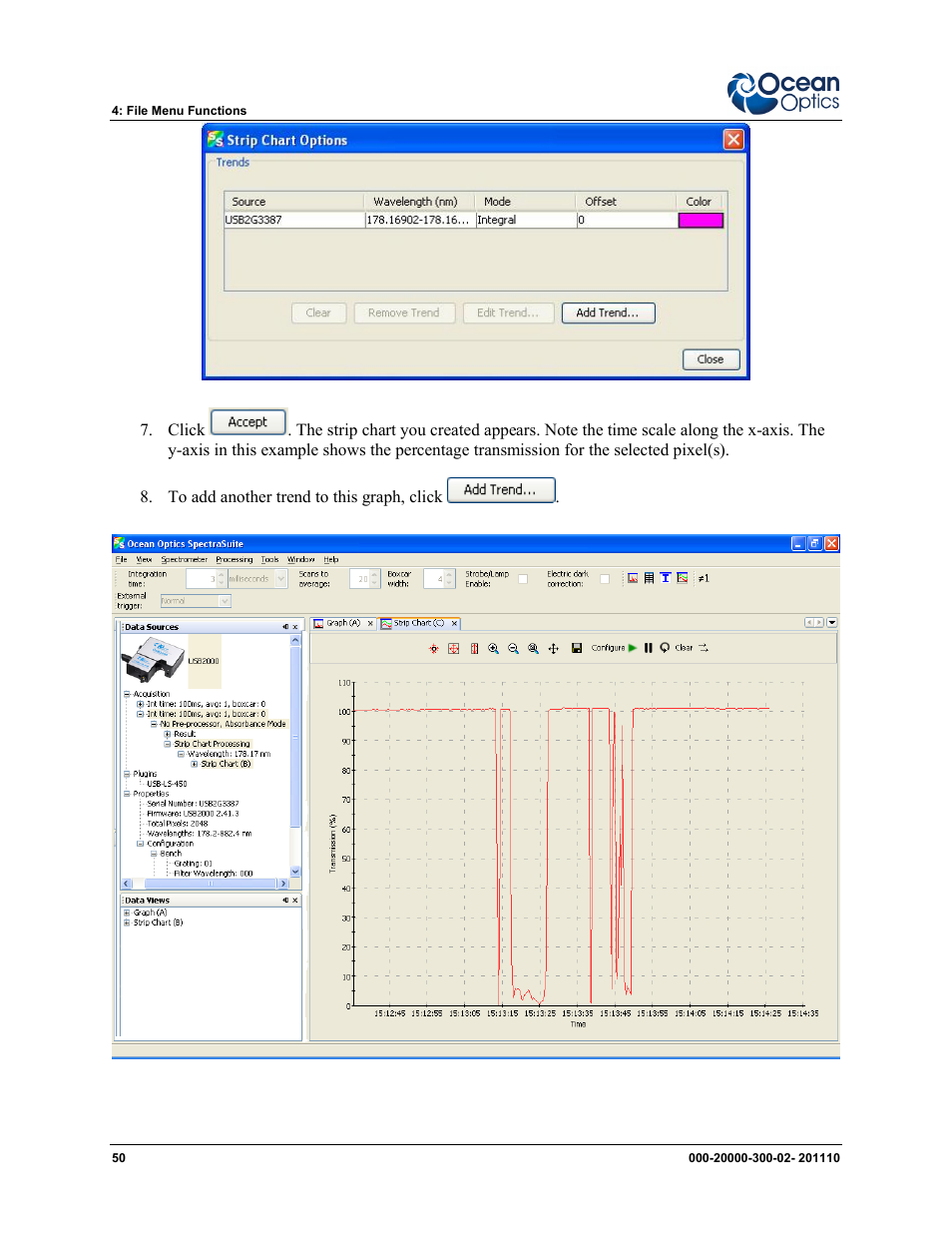Close the Graph (A) tab

370,623
